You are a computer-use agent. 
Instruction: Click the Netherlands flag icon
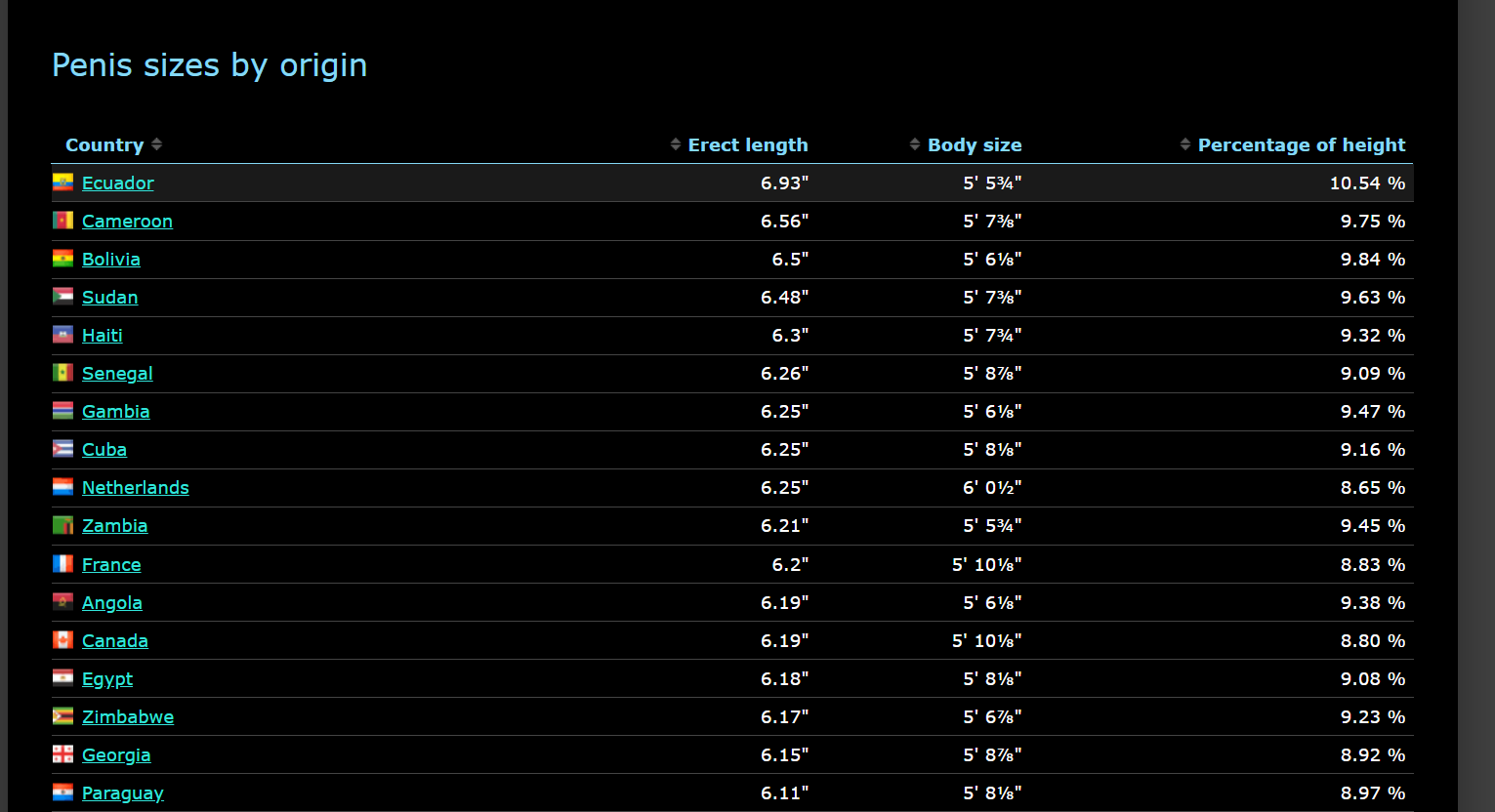tap(62, 486)
